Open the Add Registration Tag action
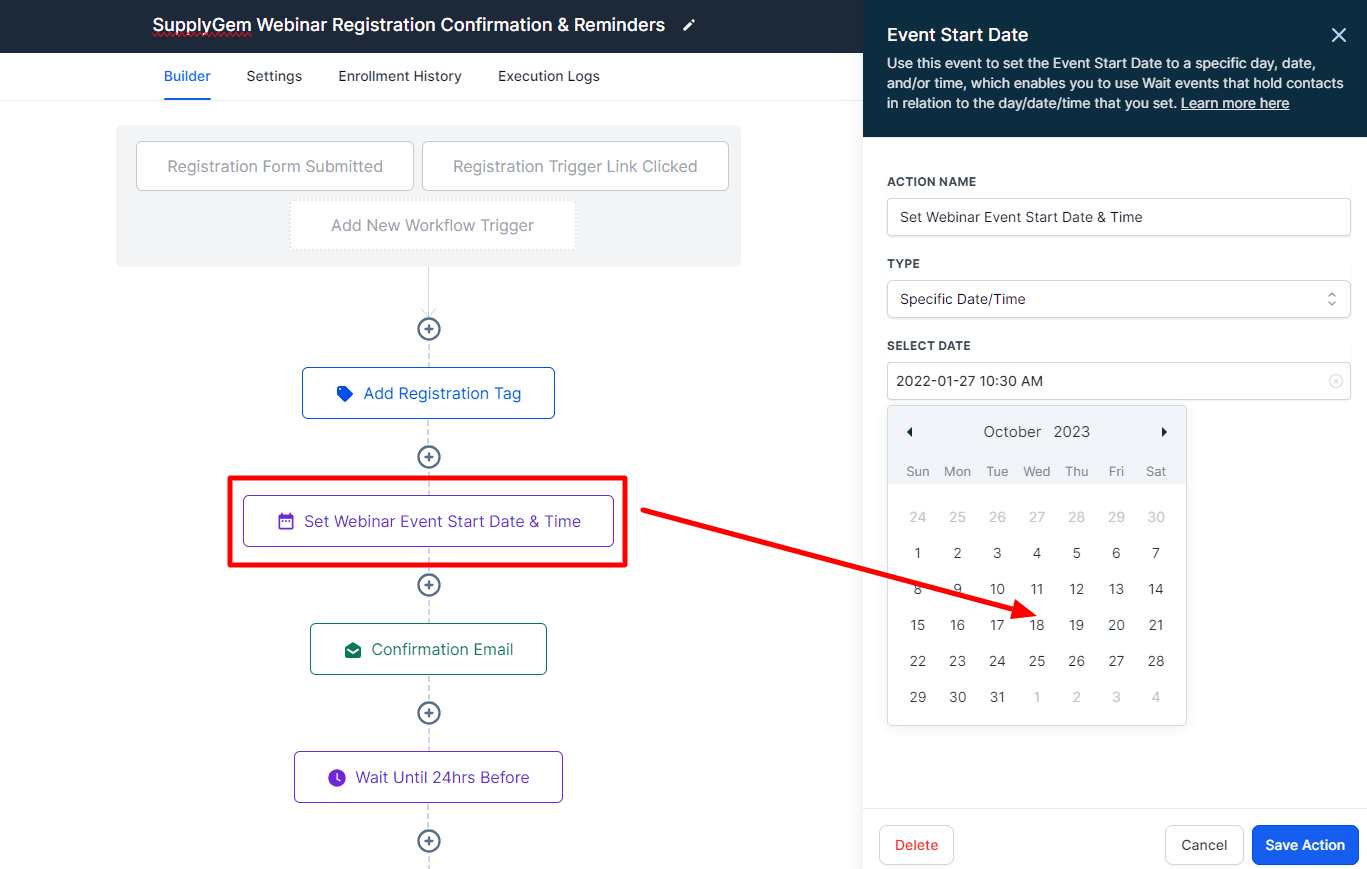The image size is (1367, 869). [428, 393]
